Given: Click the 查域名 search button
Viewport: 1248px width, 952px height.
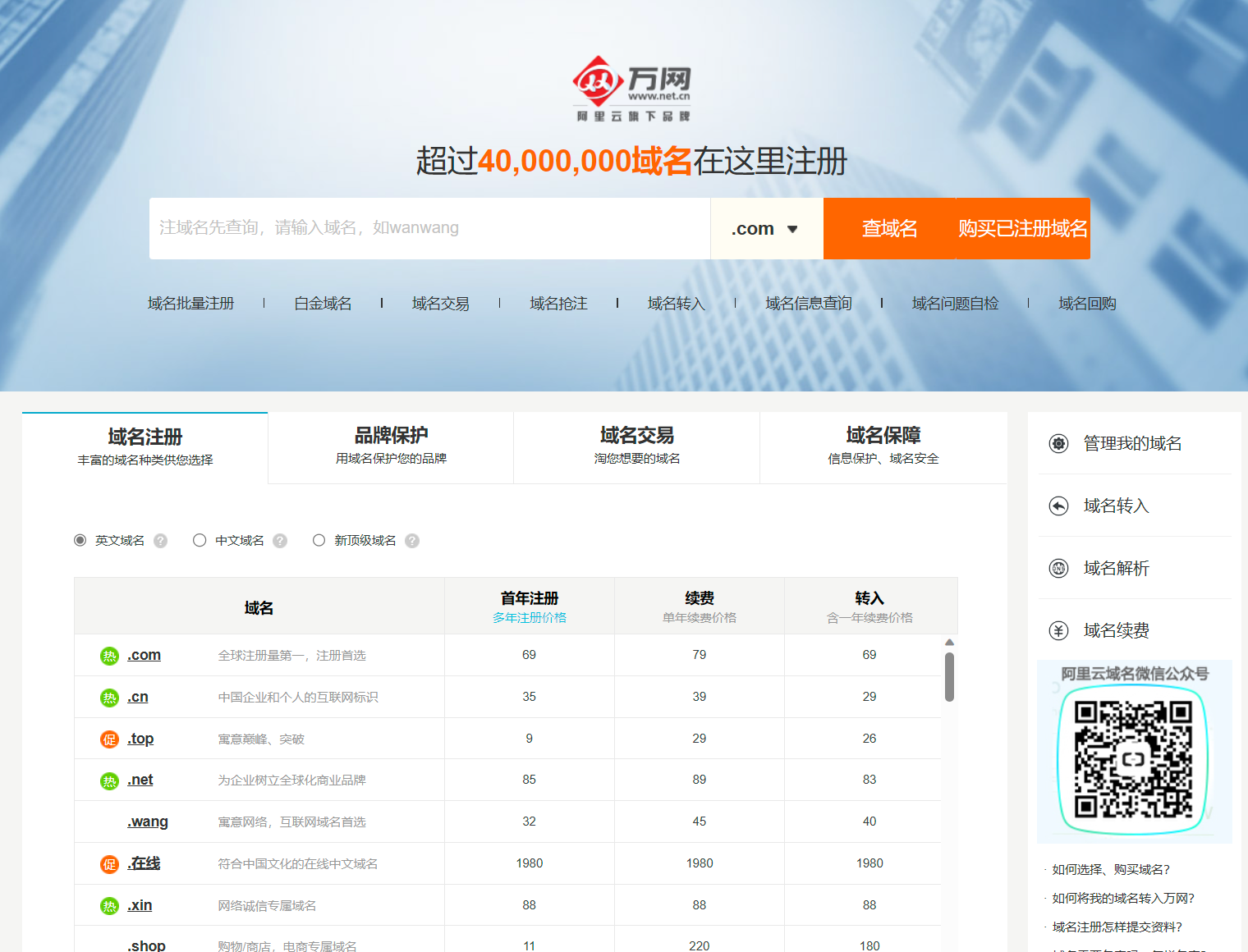Looking at the screenshot, I should [890, 229].
